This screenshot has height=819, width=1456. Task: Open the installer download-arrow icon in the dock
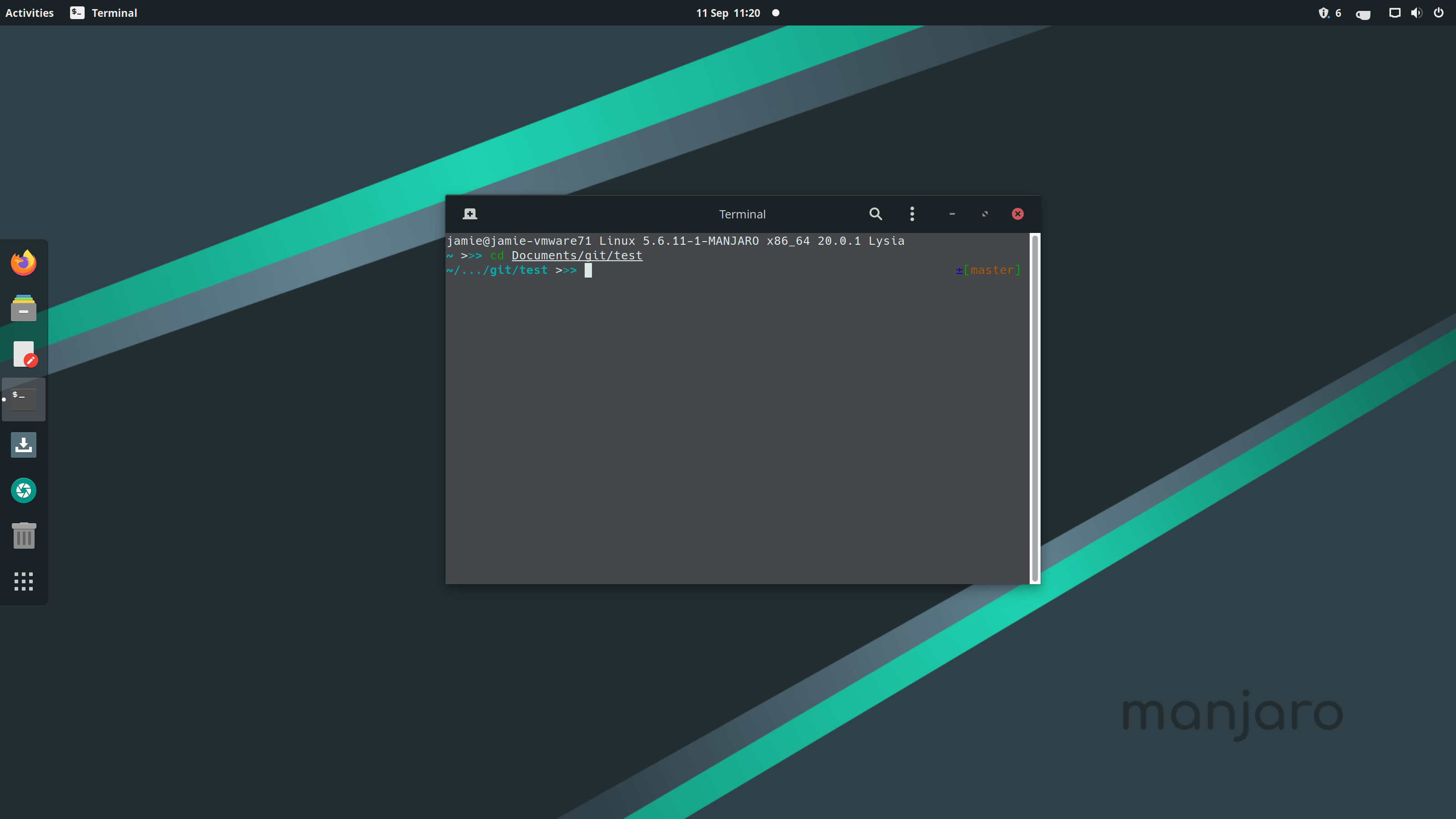(24, 445)
